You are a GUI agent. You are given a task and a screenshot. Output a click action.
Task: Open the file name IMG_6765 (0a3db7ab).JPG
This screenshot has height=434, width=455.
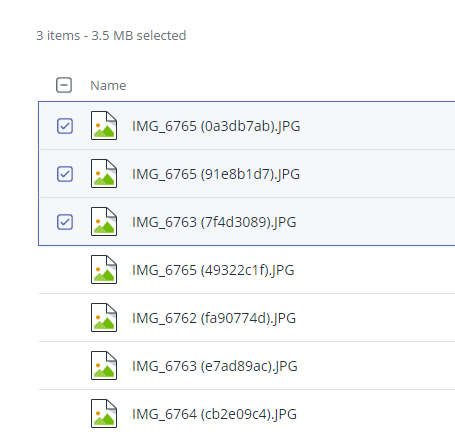coord(216,126)
